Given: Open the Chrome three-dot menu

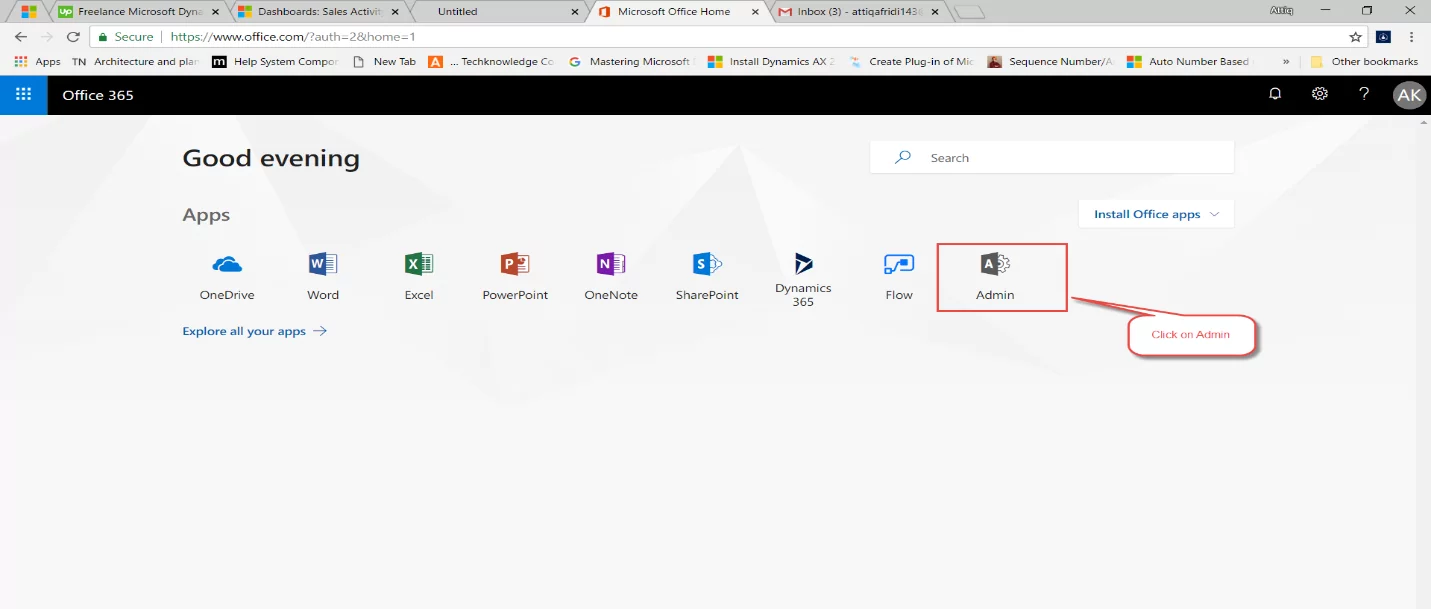Looking at the screenshot, I should (x=1412, y=37).
